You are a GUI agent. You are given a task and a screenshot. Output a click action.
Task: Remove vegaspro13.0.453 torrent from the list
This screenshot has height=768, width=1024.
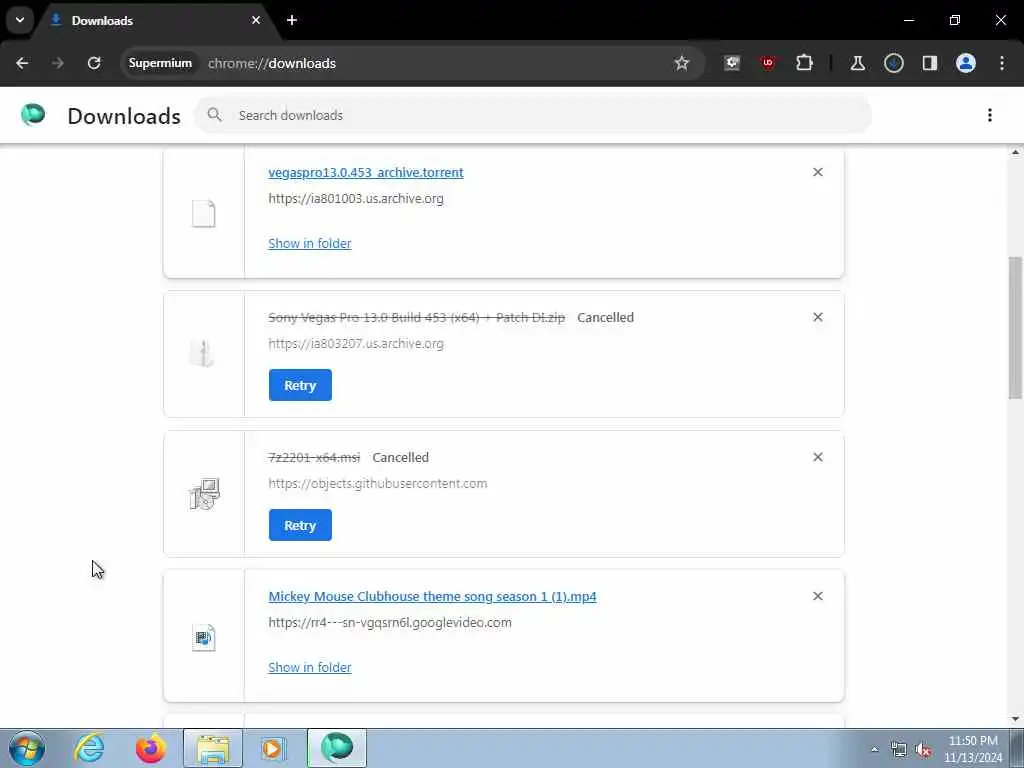818,172
